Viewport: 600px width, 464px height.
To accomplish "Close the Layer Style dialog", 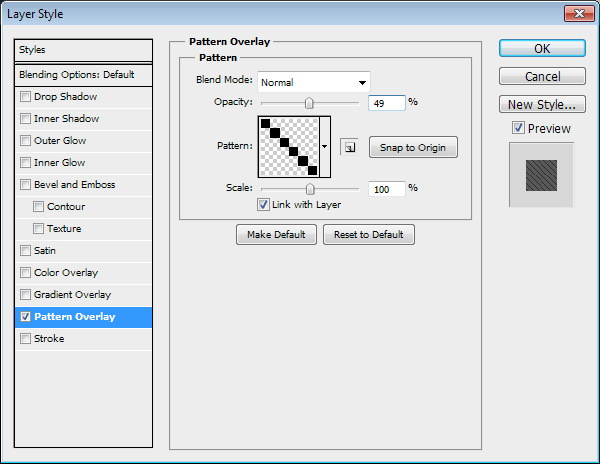I will (x=579, y=14).
